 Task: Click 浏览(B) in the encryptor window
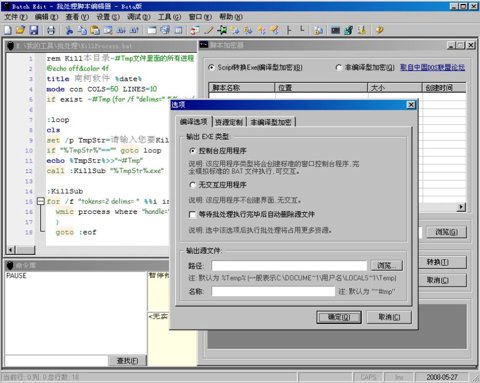447,232
